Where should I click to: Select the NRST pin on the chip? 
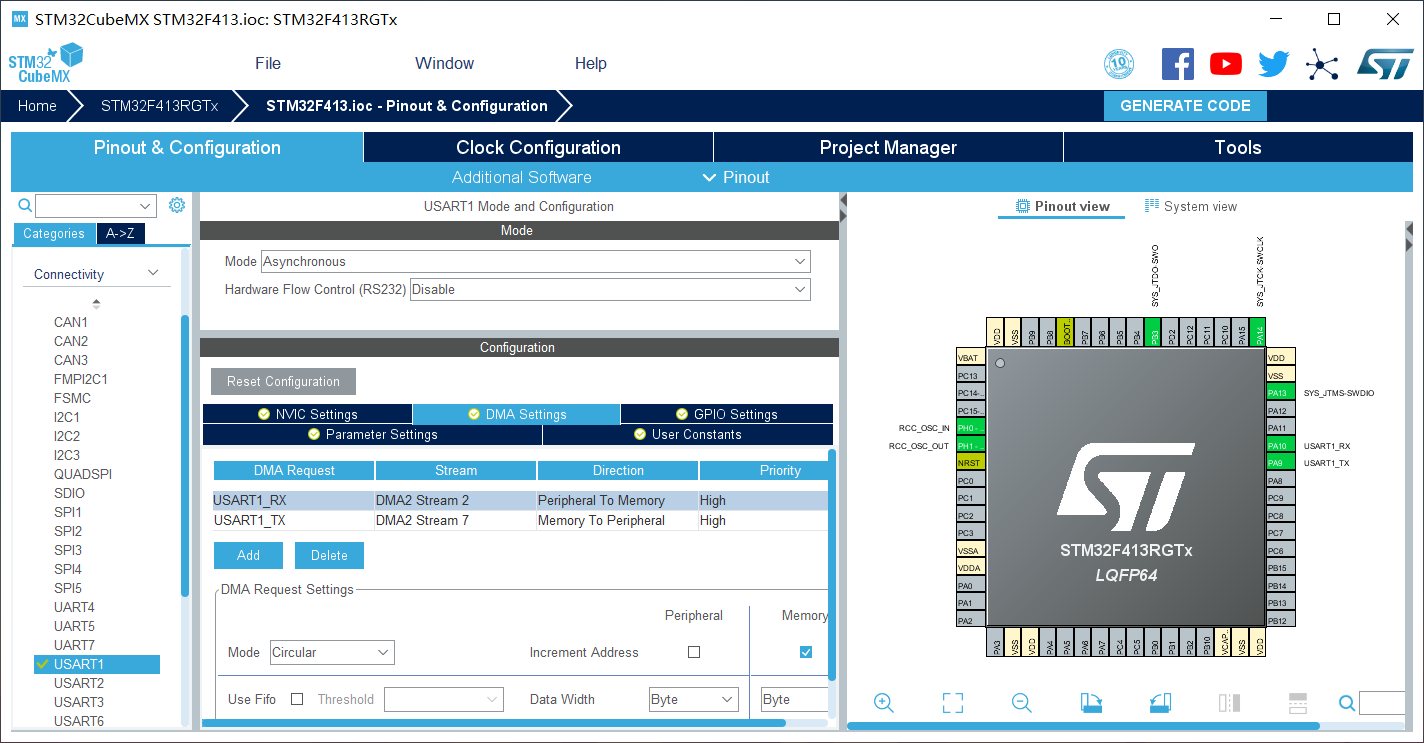[971, 463]
